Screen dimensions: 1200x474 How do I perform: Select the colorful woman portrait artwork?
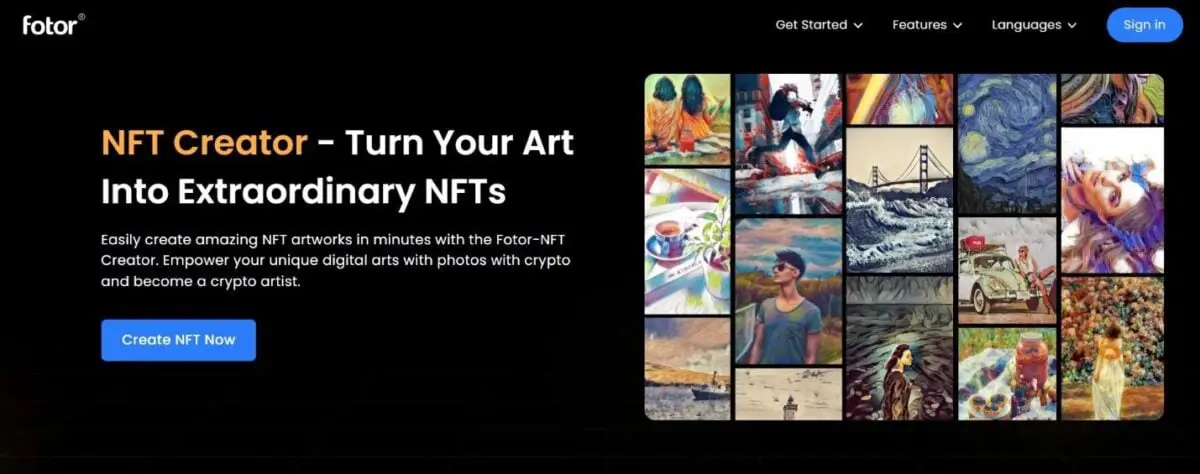point(1112,200)
